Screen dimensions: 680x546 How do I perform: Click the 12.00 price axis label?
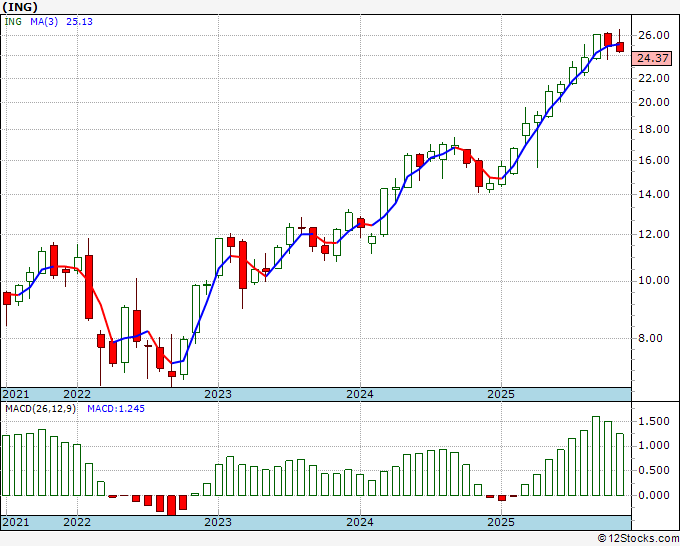coord(654,234)
